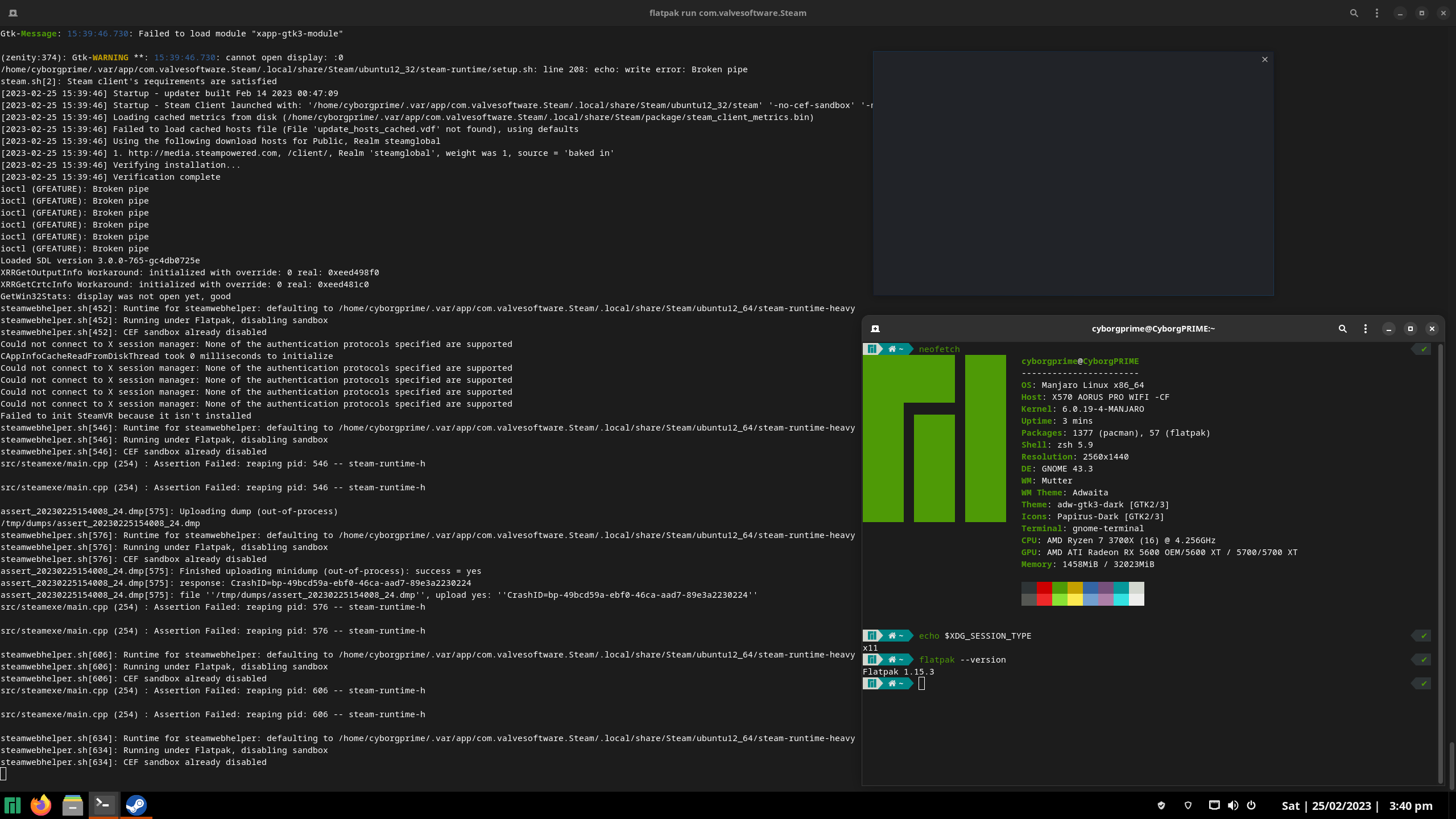Screen dimensions: 1456x819
Task: Open the three-dot menu in the Steam terminal
Action: point(1377,13)
